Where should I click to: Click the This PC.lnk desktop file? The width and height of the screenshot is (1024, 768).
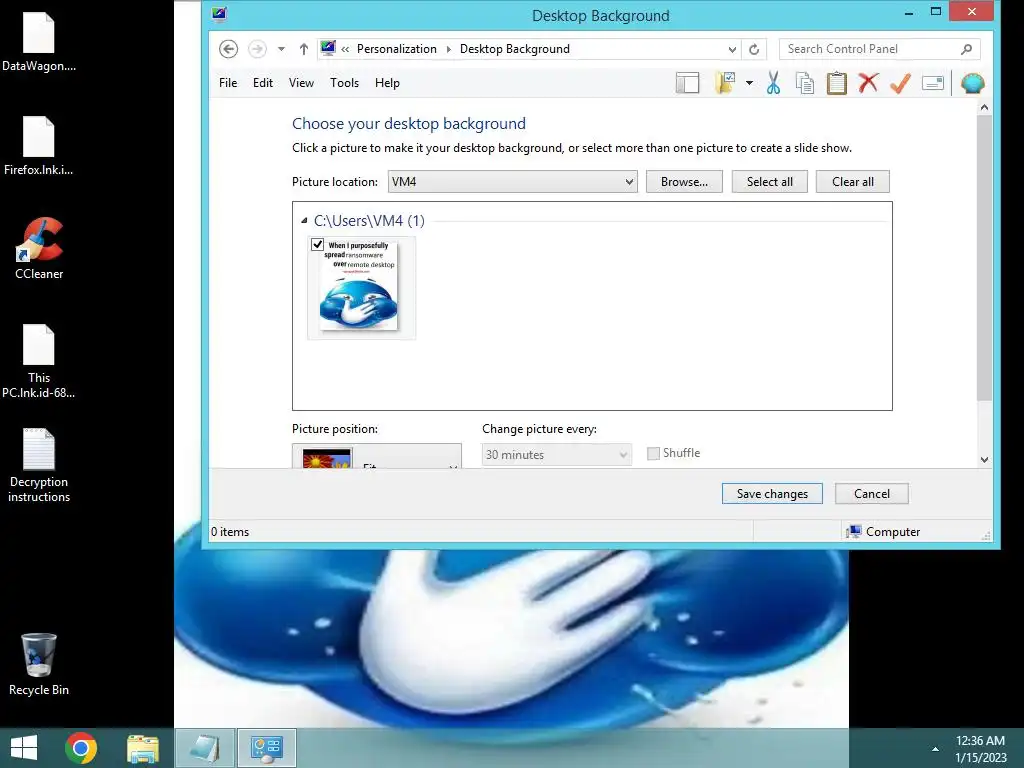pos(39,361)
